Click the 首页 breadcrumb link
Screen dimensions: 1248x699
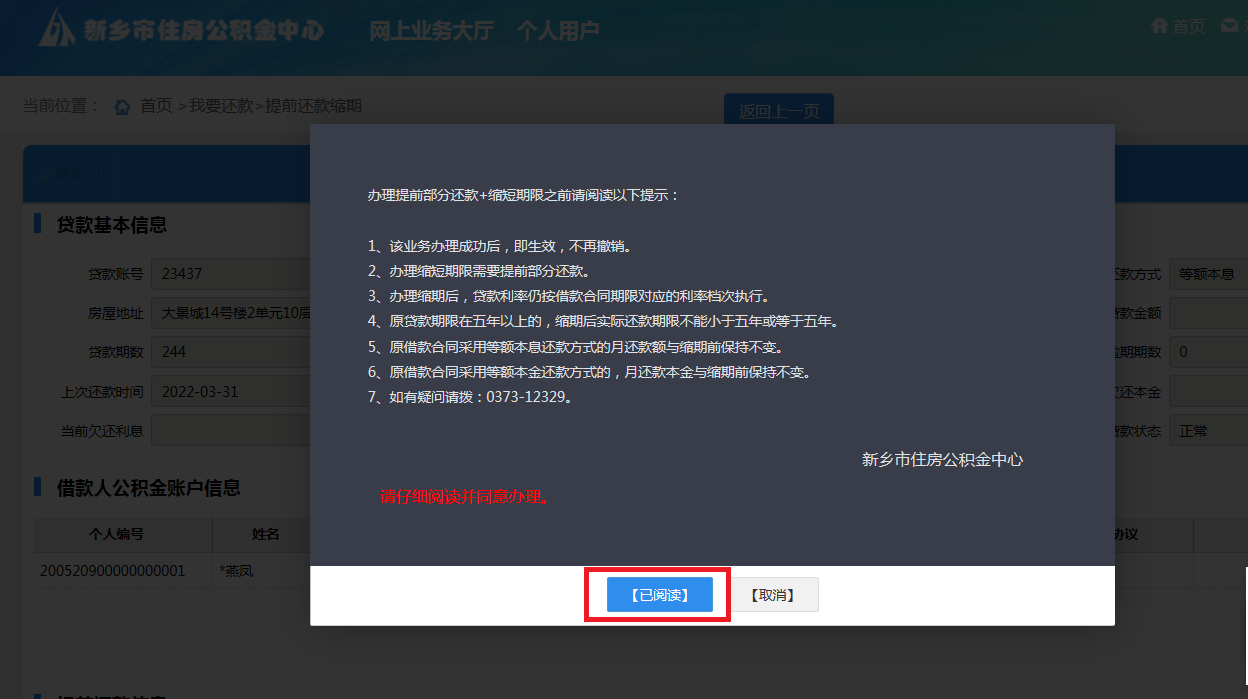pyautogui.click(x=156, y=106)
